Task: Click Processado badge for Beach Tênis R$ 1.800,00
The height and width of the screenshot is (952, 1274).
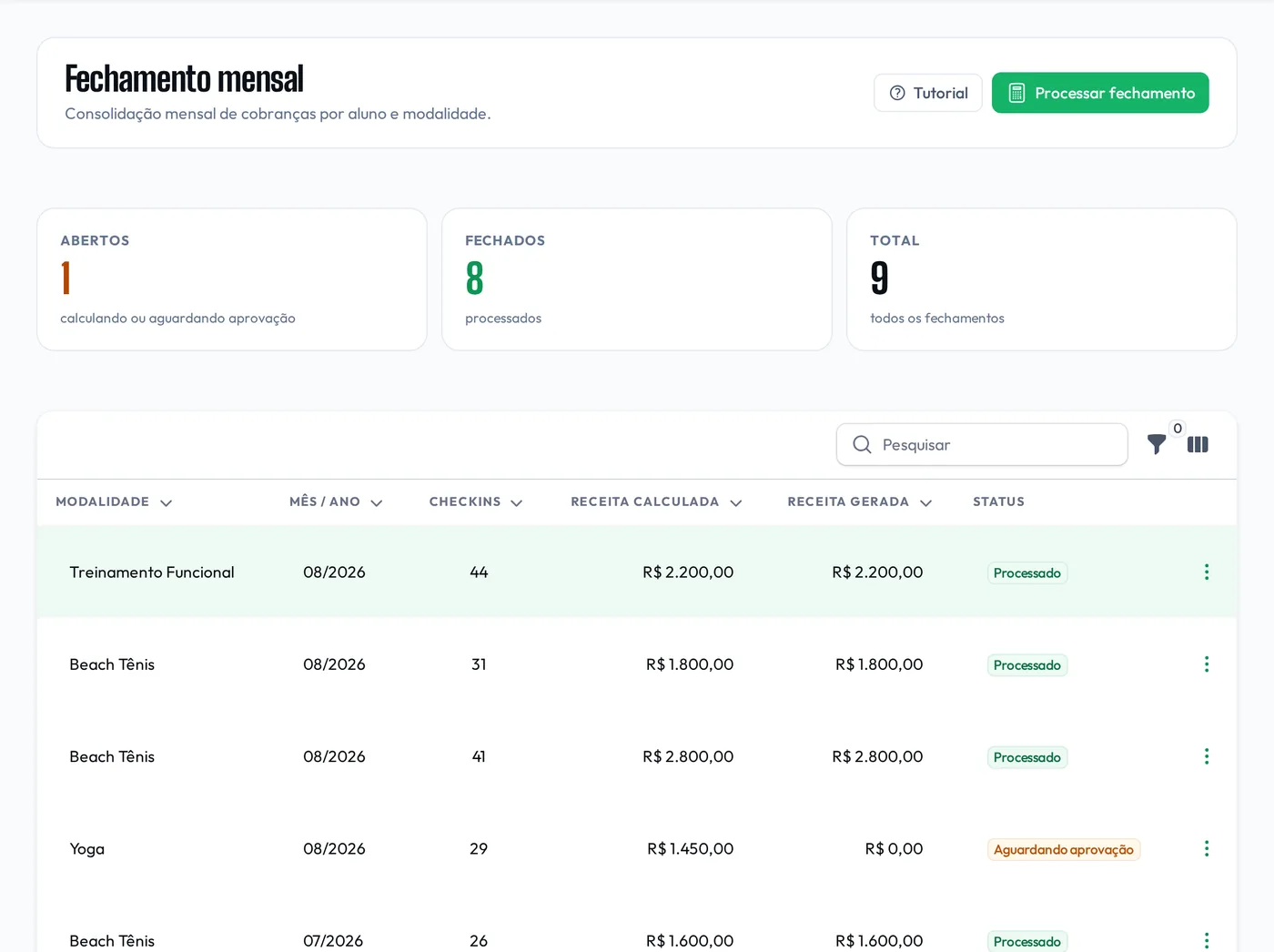Action: (x=1027, y=665)
